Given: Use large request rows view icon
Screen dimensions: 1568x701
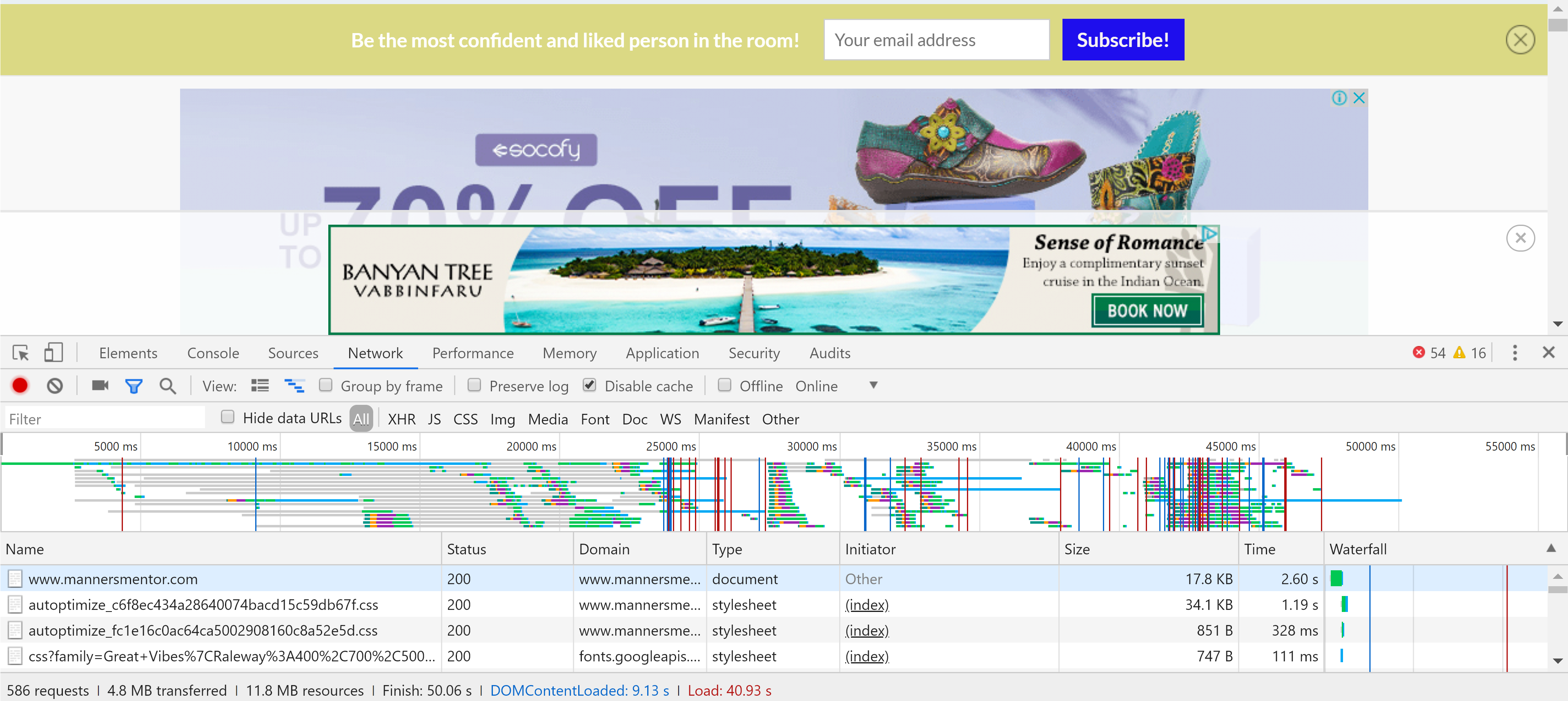Looking at the screenshot, I should [260, 386].
